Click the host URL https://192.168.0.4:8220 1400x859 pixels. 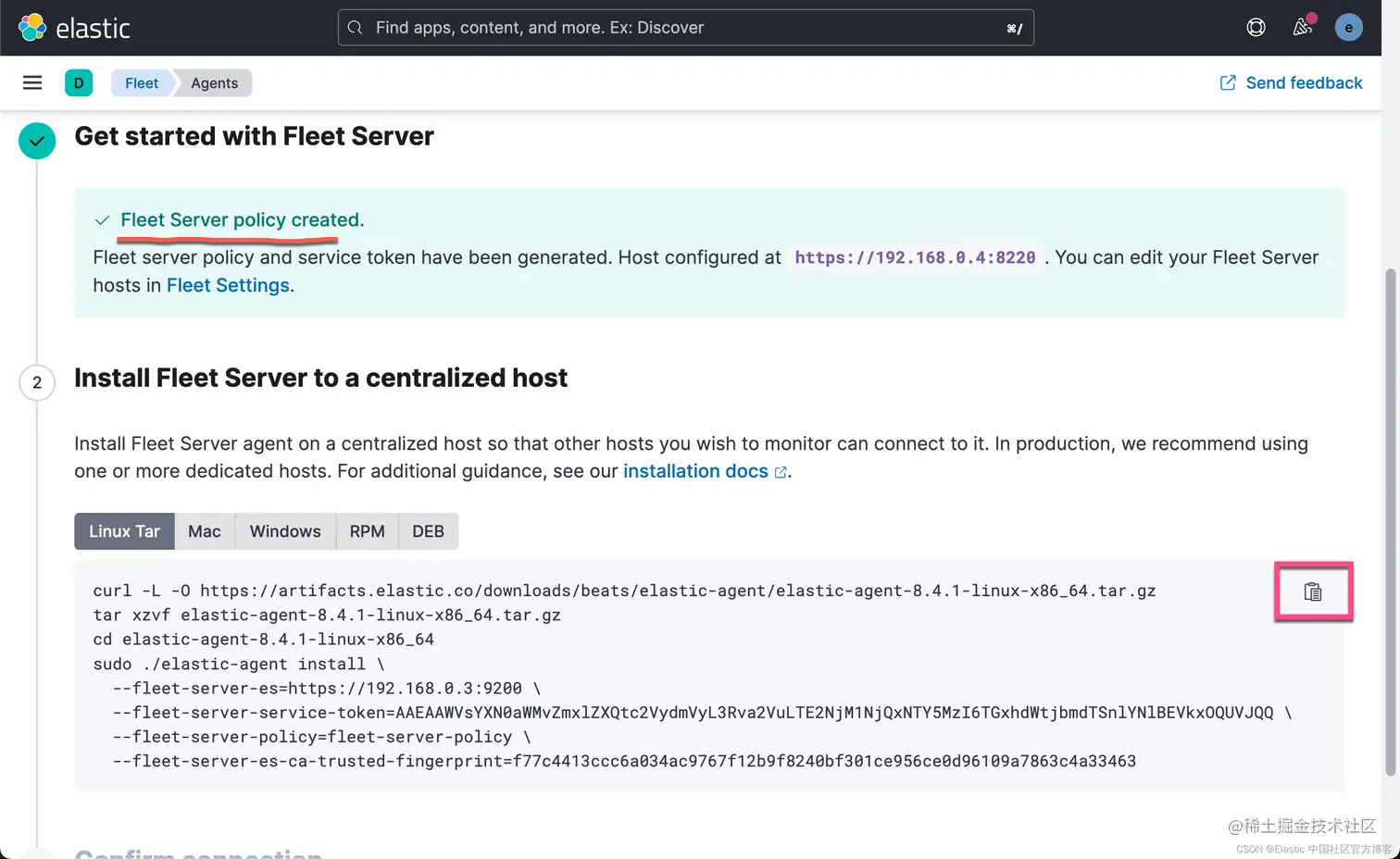(915, 257)
